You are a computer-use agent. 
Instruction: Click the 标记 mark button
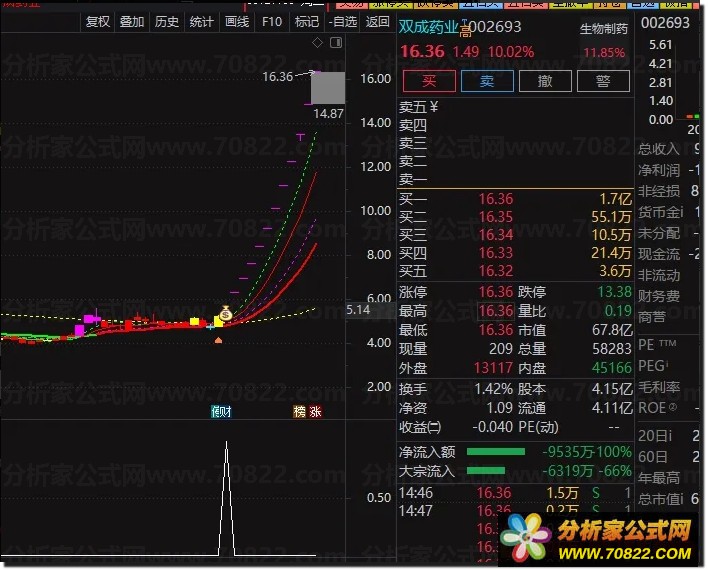click(x=307, y=22)
